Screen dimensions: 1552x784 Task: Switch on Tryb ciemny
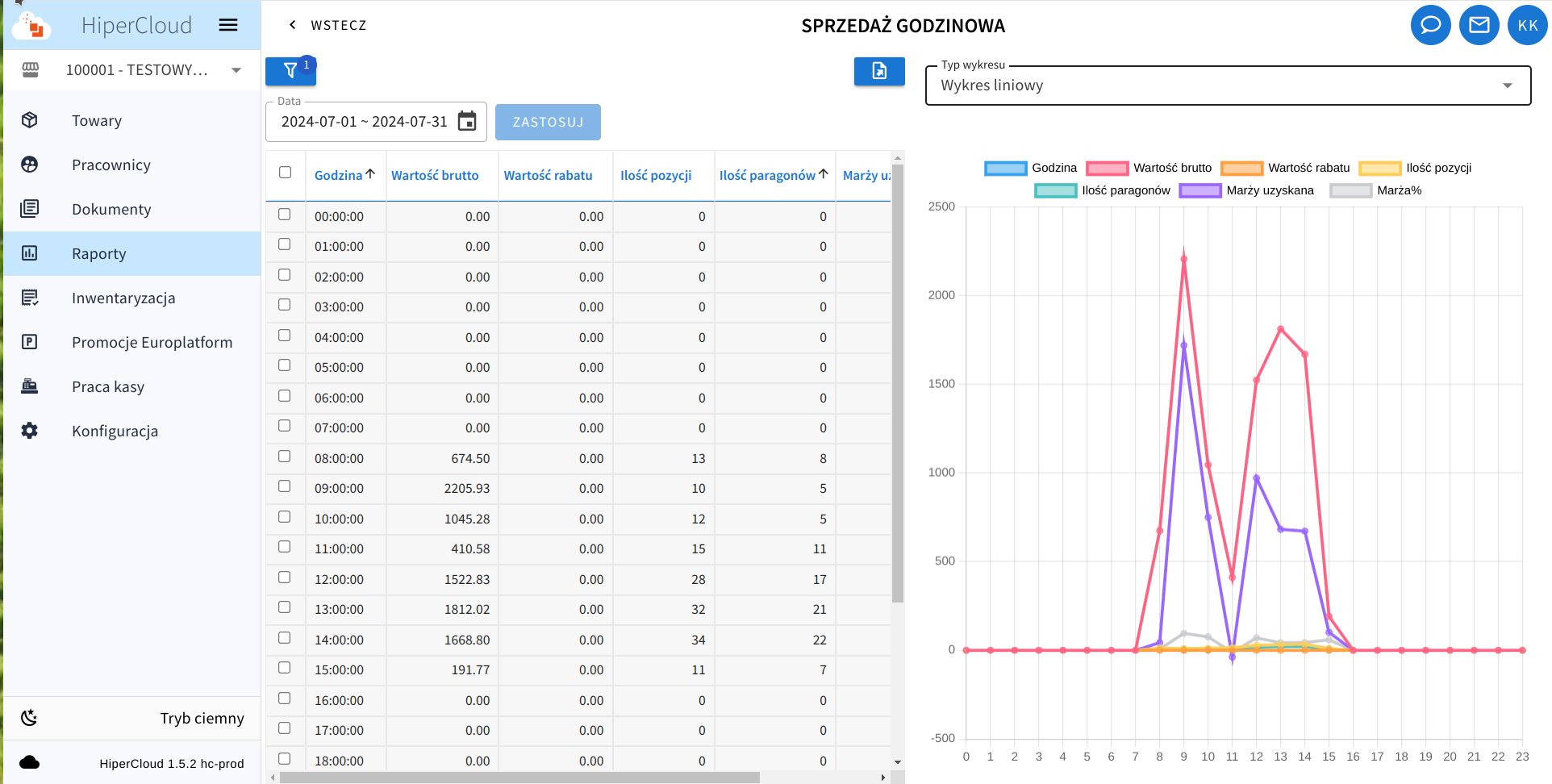(x=131, y=718)
